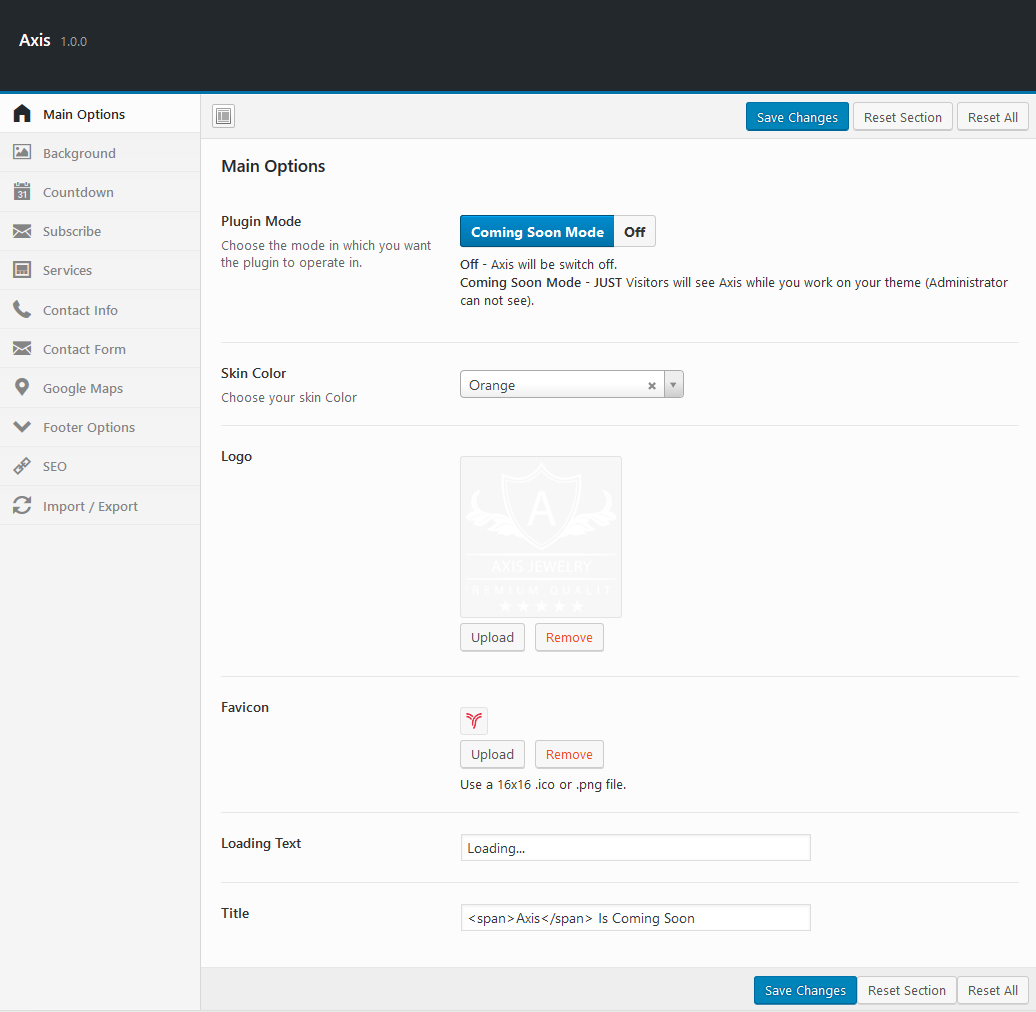The width and height of the screenshot is (1036, 1012).
Task: Click the Axis Jewelry logo preview
Action: click(541, 537)
